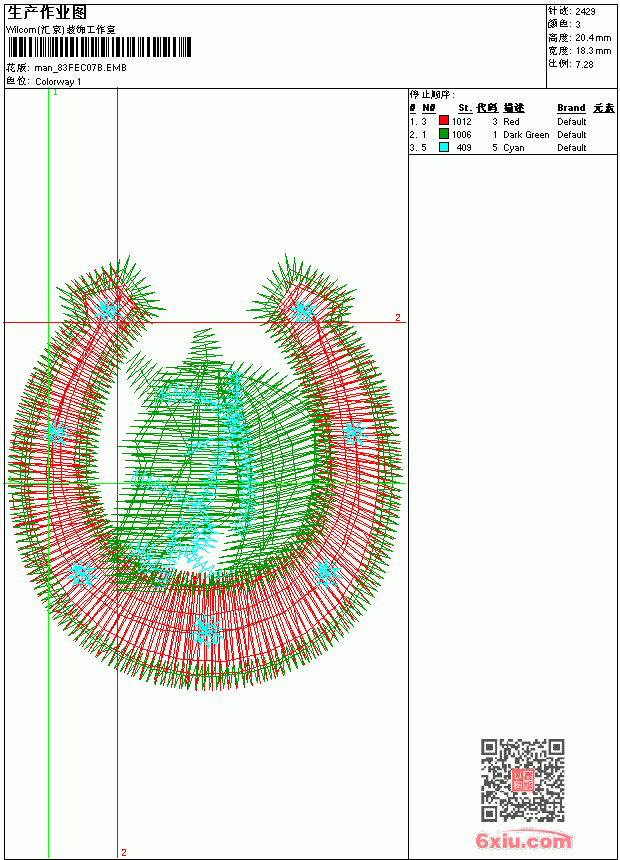Click the Dark Green color swatch
Image resolution: width=620 pixels, height=860 pixels.
pyautogui.click(x=444, y=134)
